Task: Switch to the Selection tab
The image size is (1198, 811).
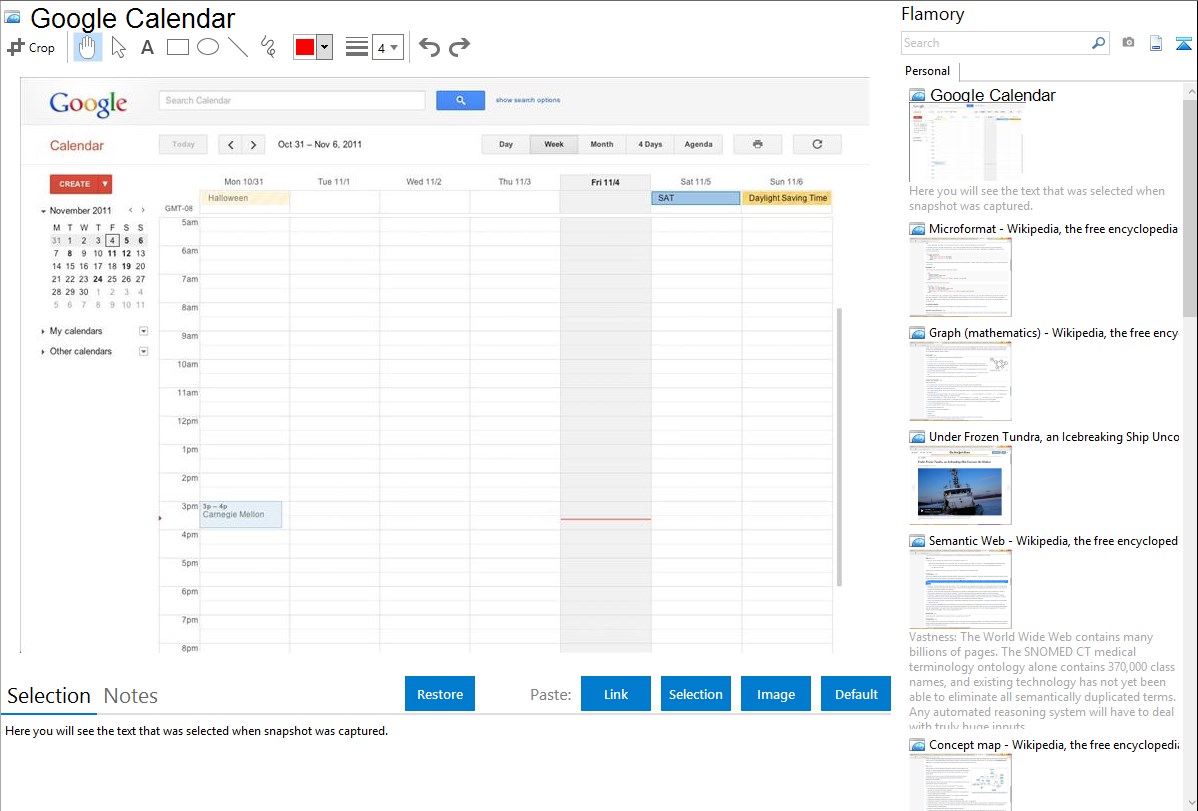Action: 49,696
